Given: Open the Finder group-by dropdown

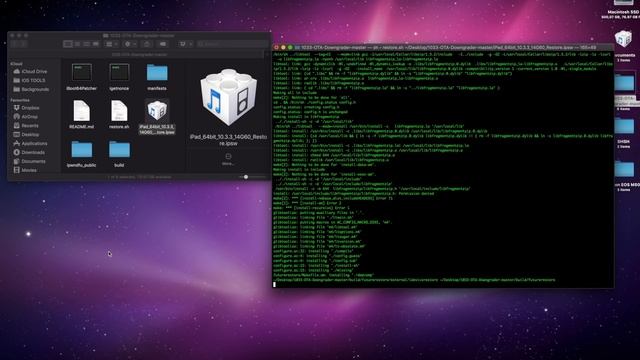Looking at the screenshot, I should click(111, 44).
